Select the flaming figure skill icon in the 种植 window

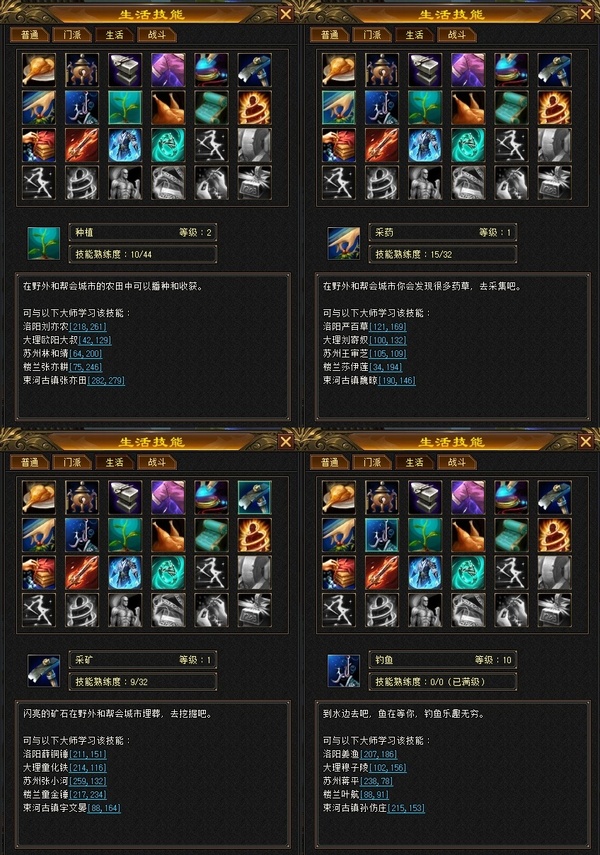255,107
